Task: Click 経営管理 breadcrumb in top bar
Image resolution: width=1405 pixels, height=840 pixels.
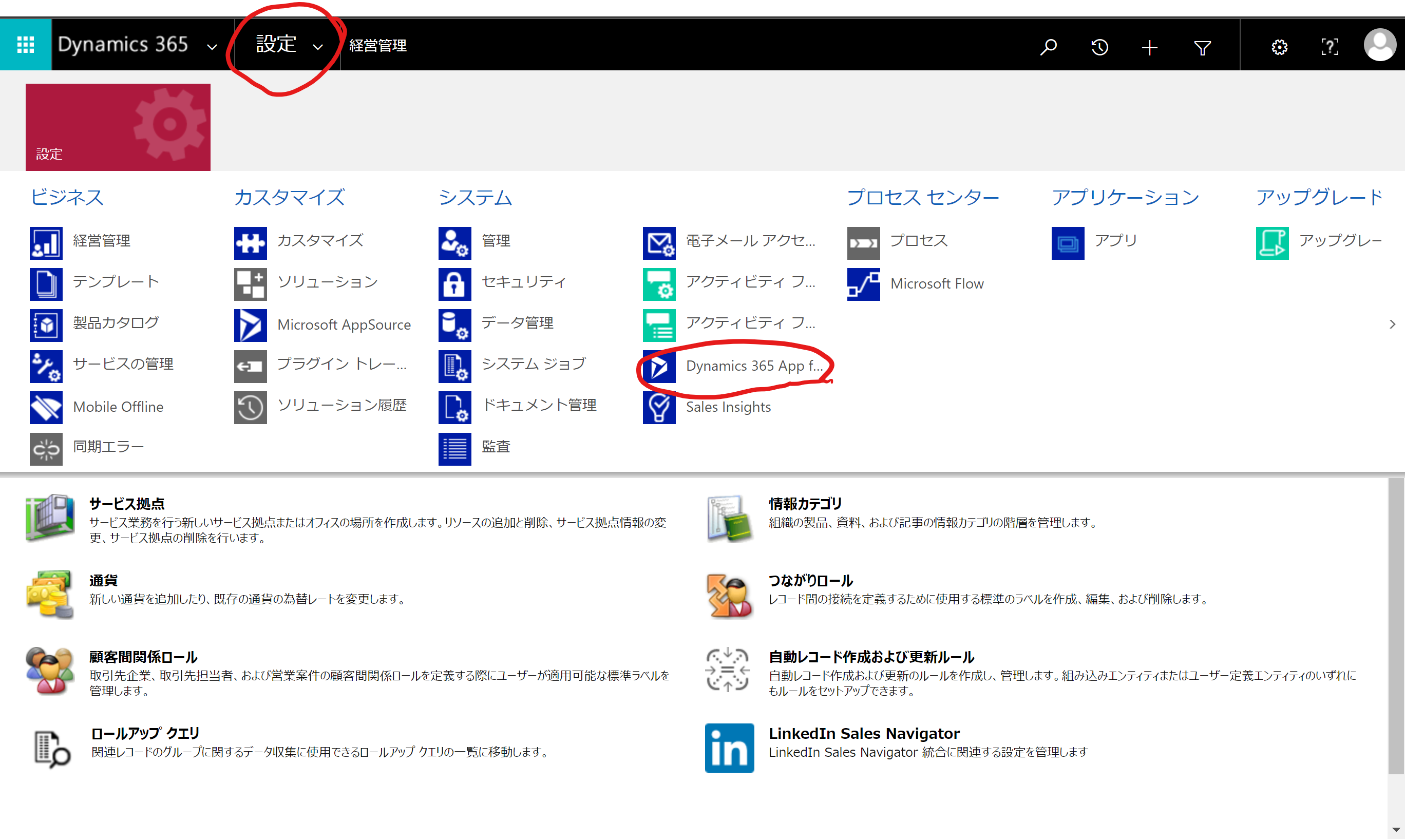Action: tap(377, 45)
